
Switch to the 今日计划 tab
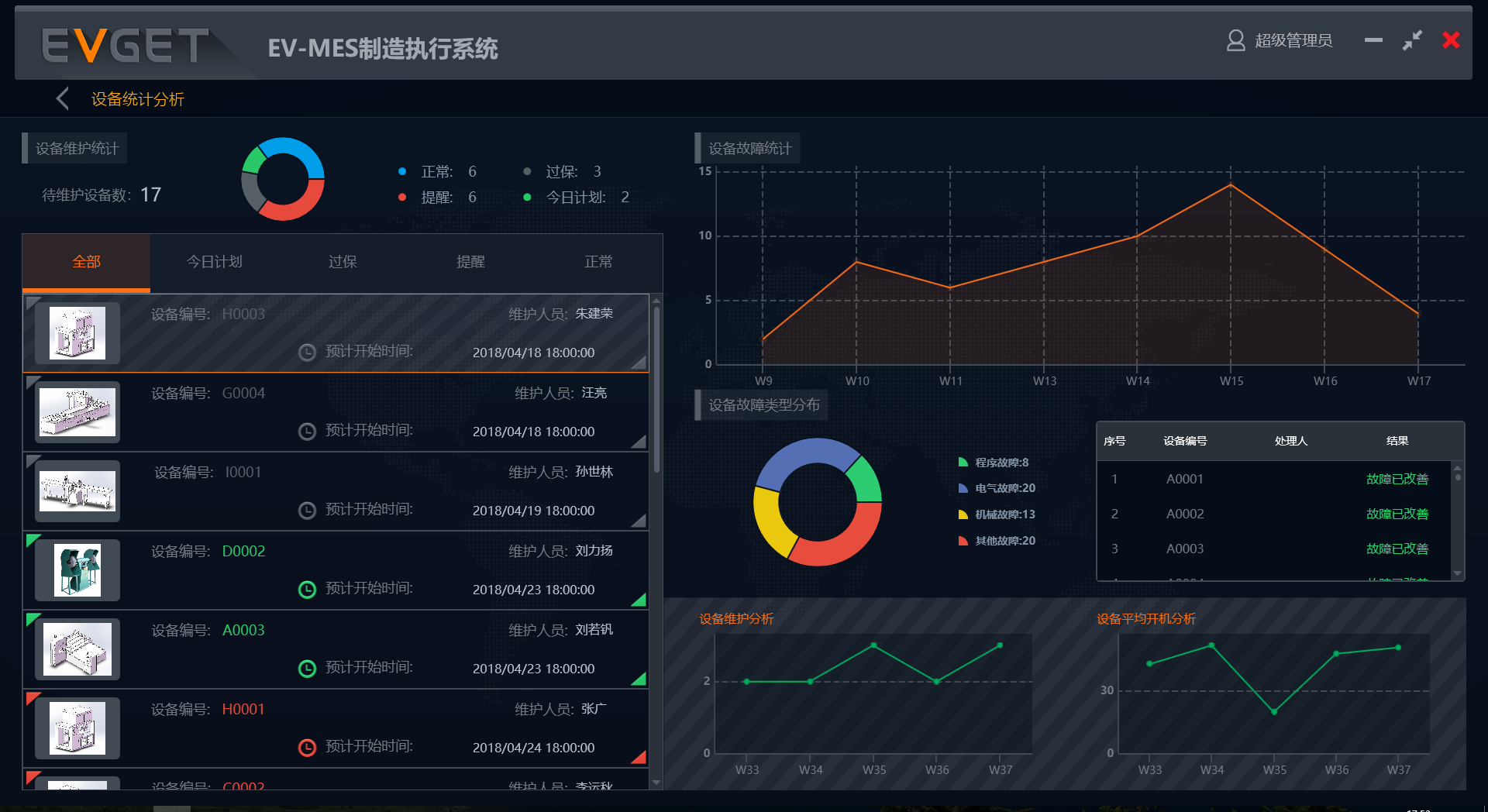tap(213, 262)
